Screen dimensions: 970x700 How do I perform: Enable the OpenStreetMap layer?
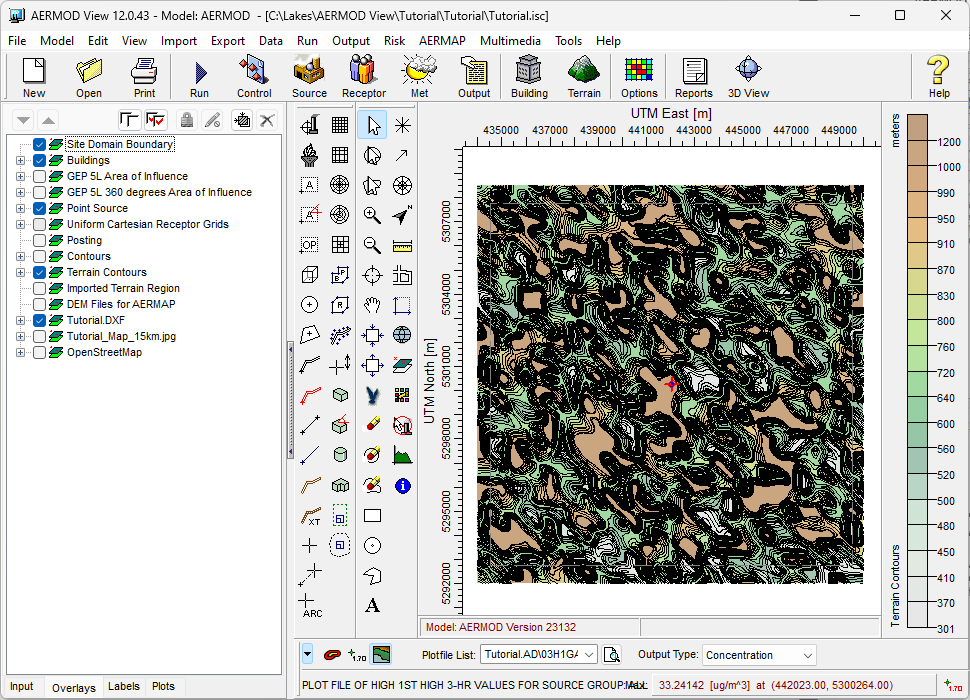pos(40,352)
